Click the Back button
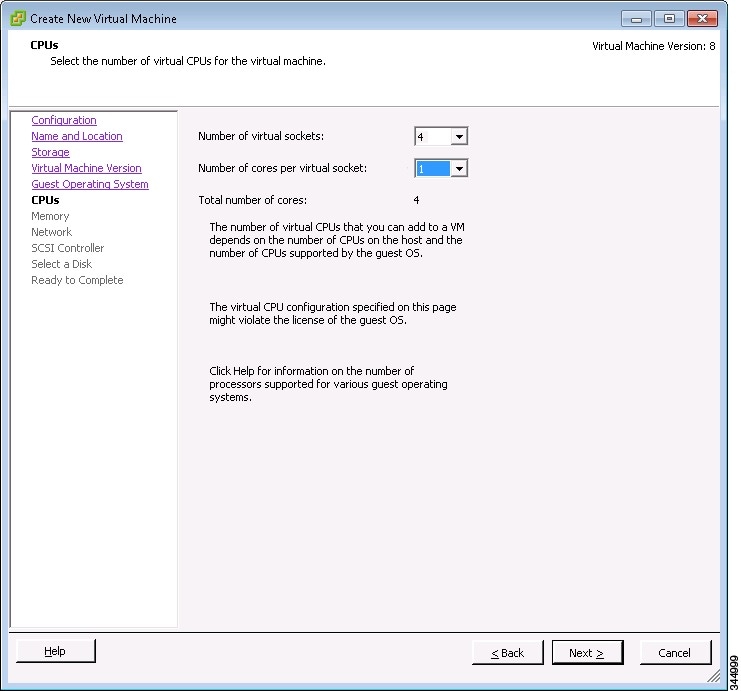 coord(508,653)
